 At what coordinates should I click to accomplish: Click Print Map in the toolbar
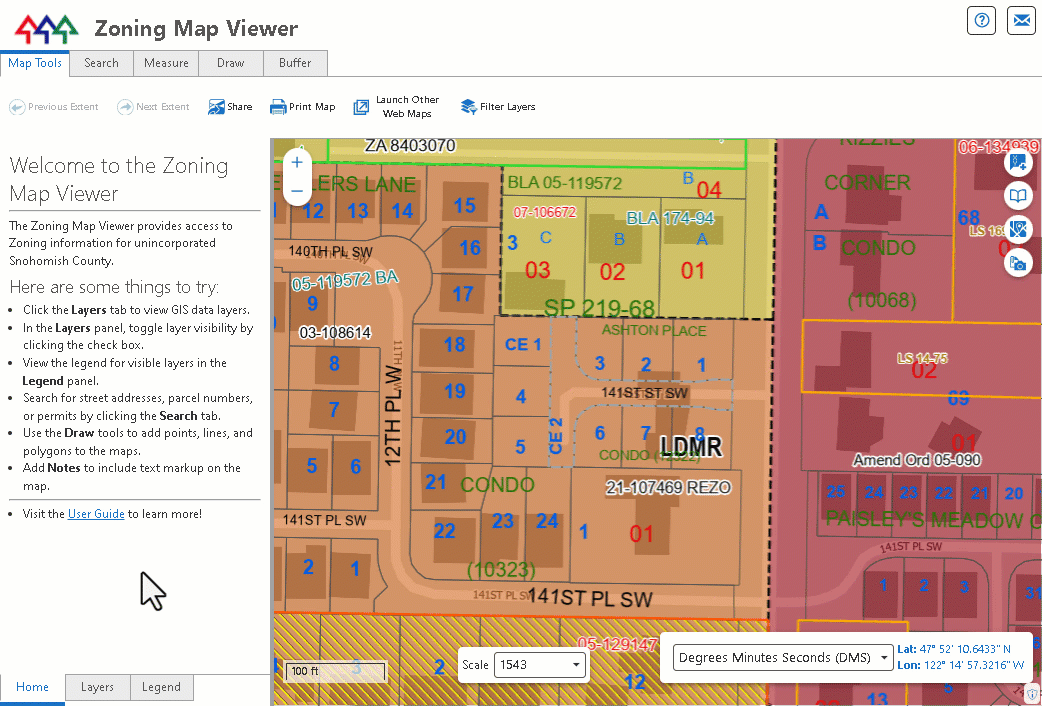(302, 106)
